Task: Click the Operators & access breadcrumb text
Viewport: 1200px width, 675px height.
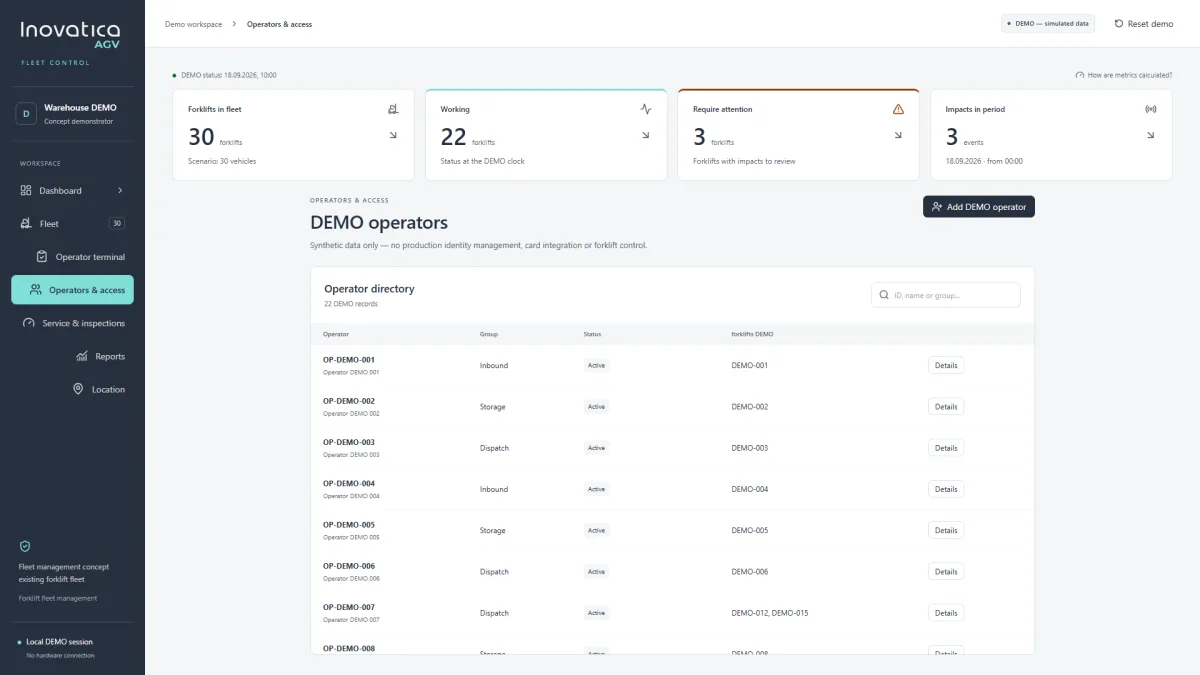Action: [x=280, y=24]
